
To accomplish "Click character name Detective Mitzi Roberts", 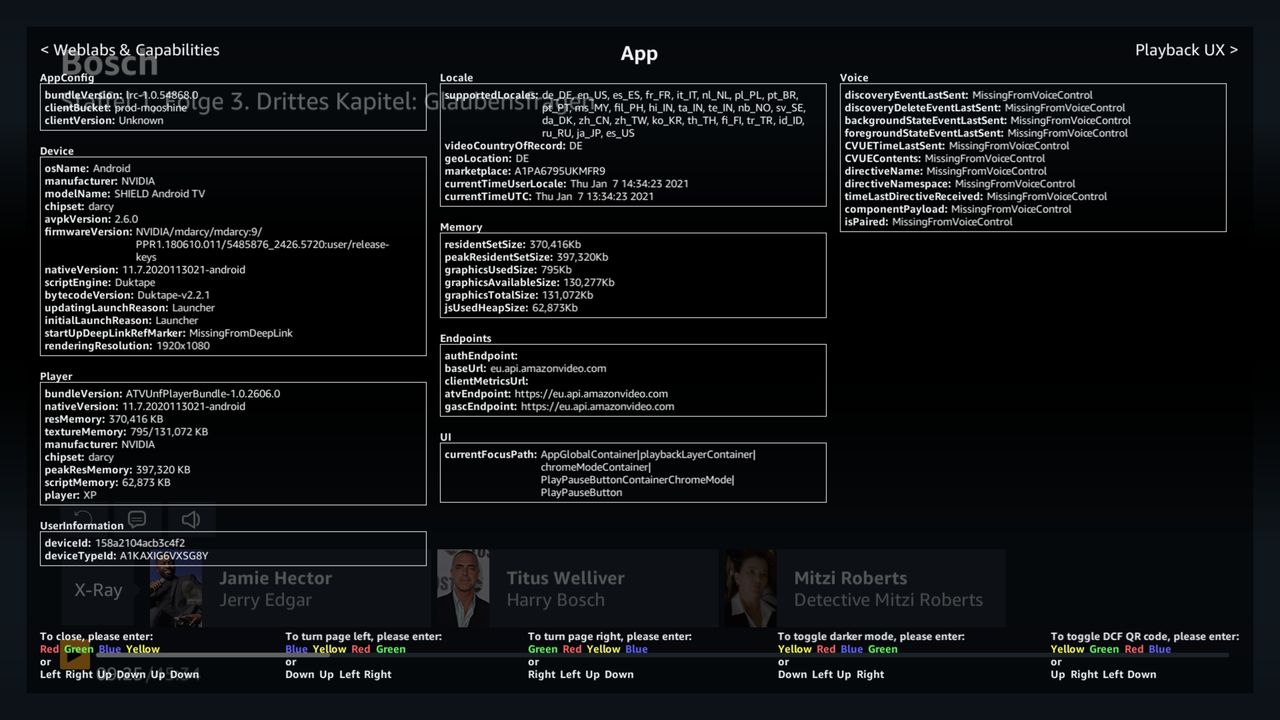I will pyautogui.click(x=888, y=600).
